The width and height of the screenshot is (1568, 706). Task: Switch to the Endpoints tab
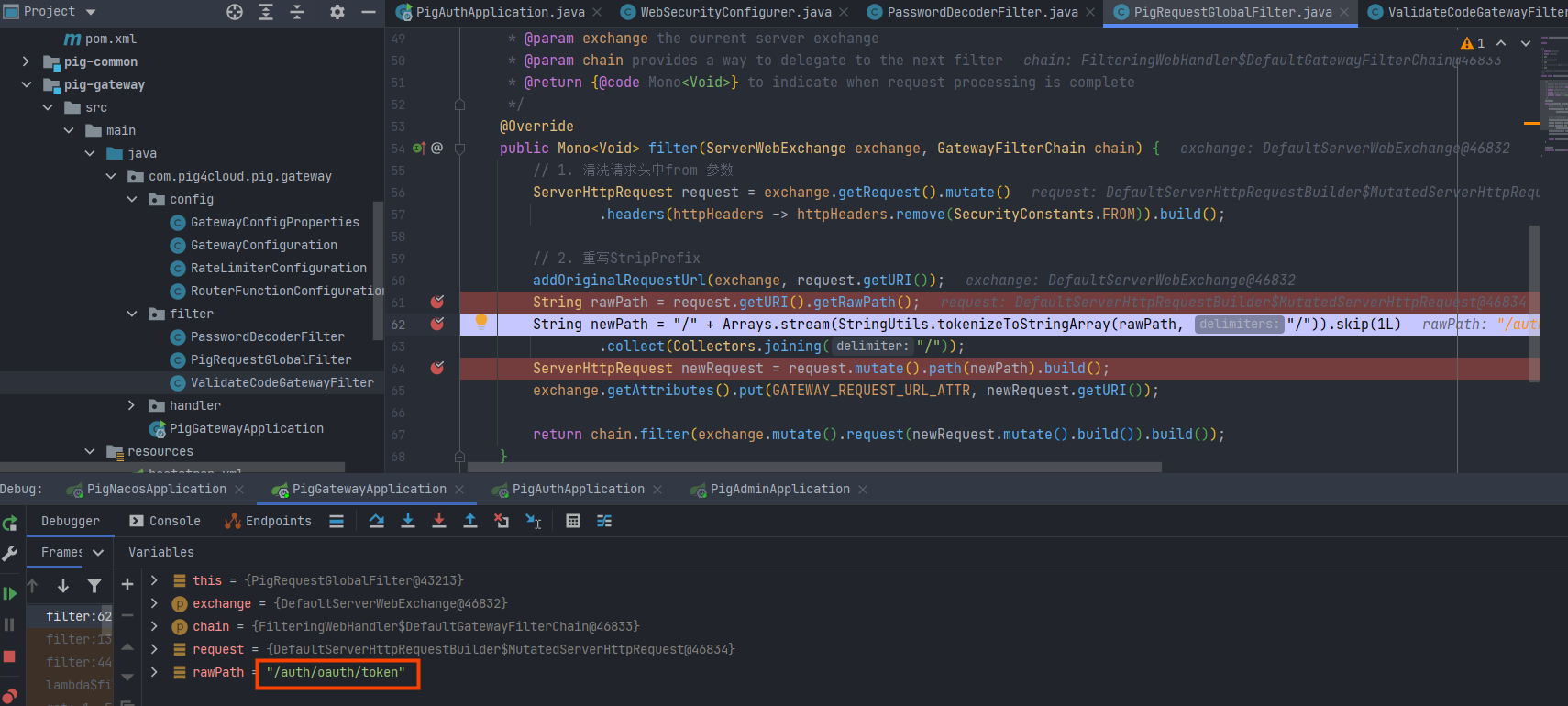pyautogui.click(x=269, y=521)
